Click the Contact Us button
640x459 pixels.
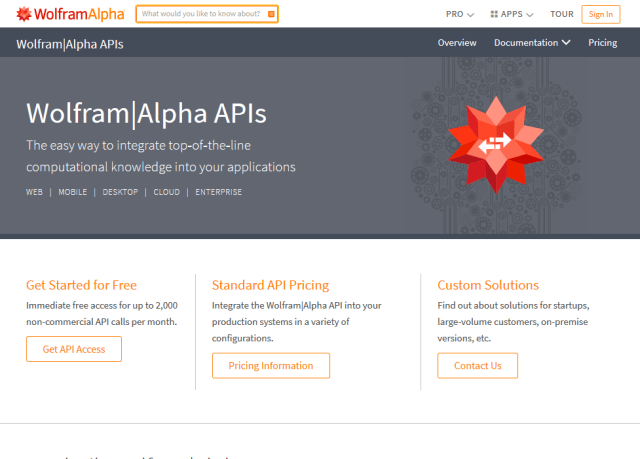click(478, 366)
